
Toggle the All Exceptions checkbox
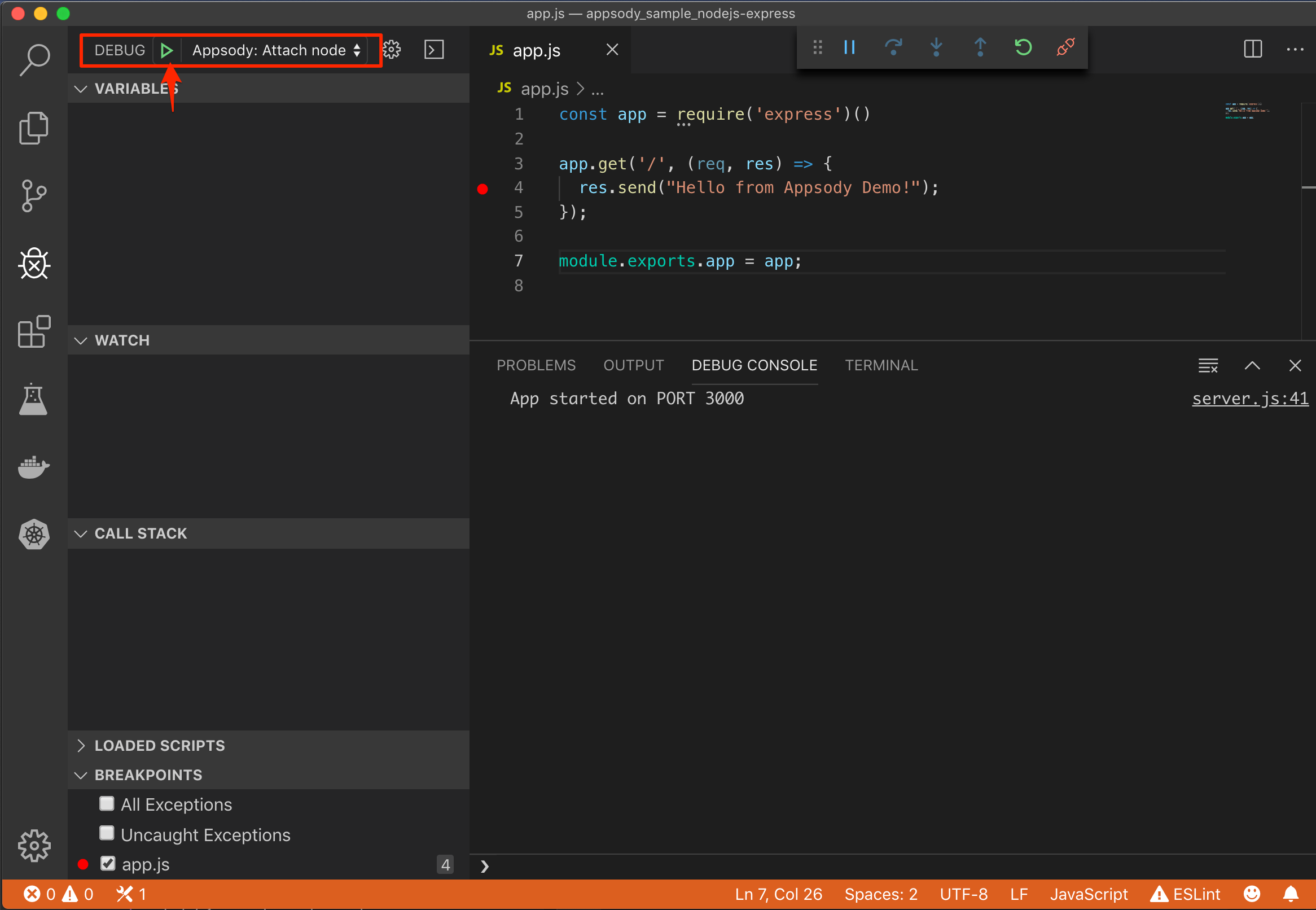tap(107, 804)
